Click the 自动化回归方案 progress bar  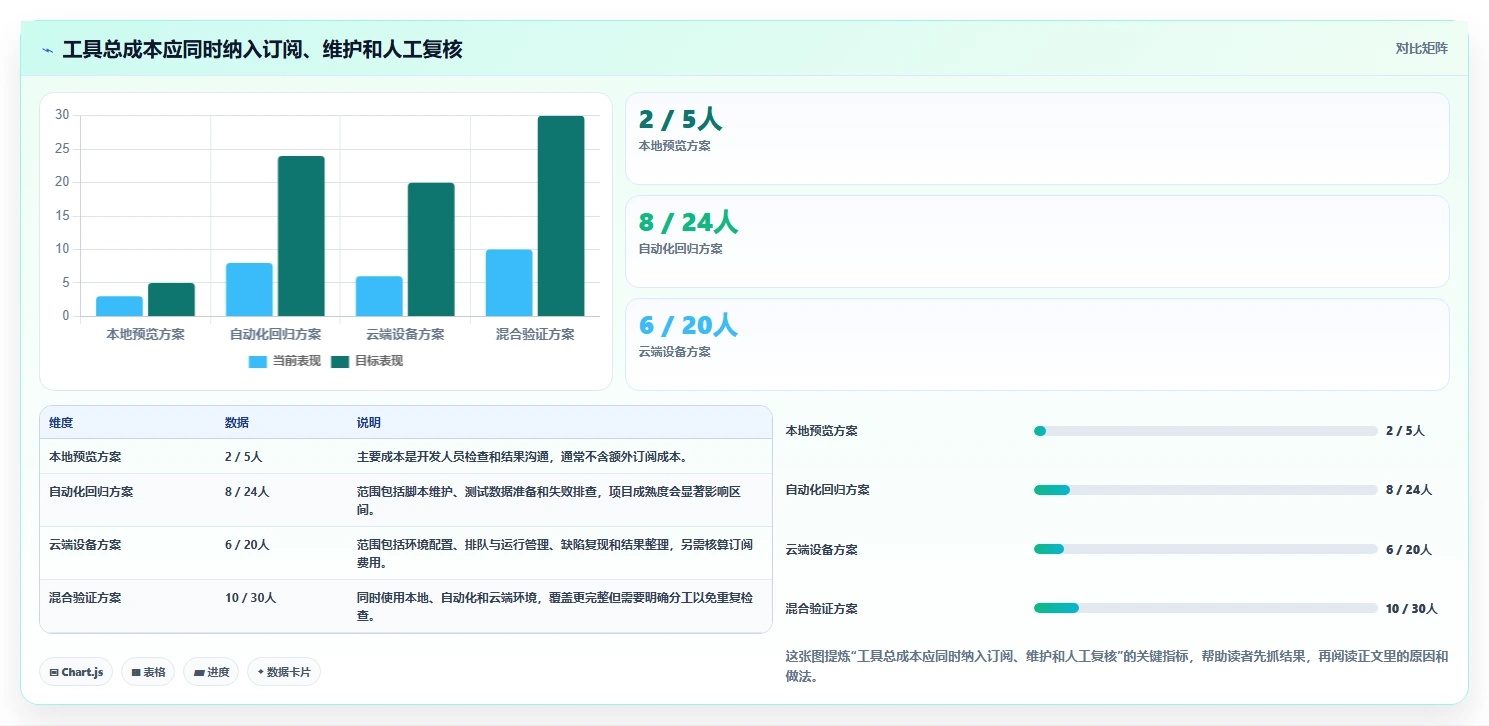pos(1206,490)
